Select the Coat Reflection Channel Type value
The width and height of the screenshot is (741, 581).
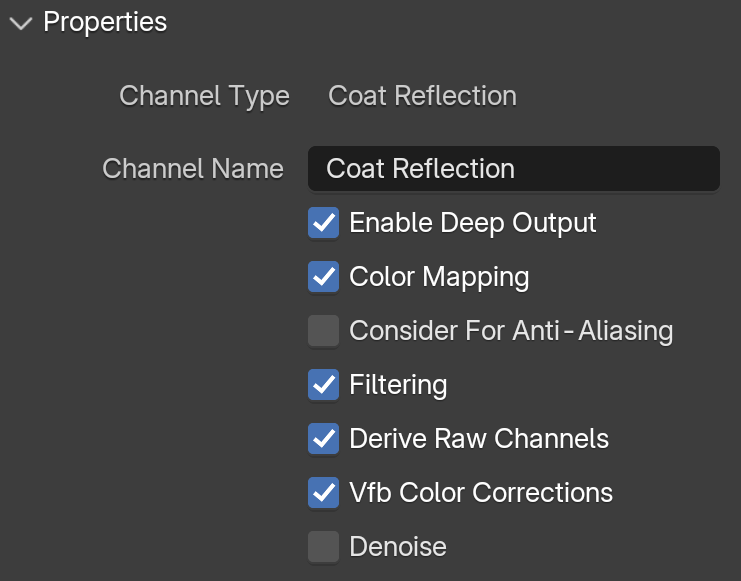[422, 96]
